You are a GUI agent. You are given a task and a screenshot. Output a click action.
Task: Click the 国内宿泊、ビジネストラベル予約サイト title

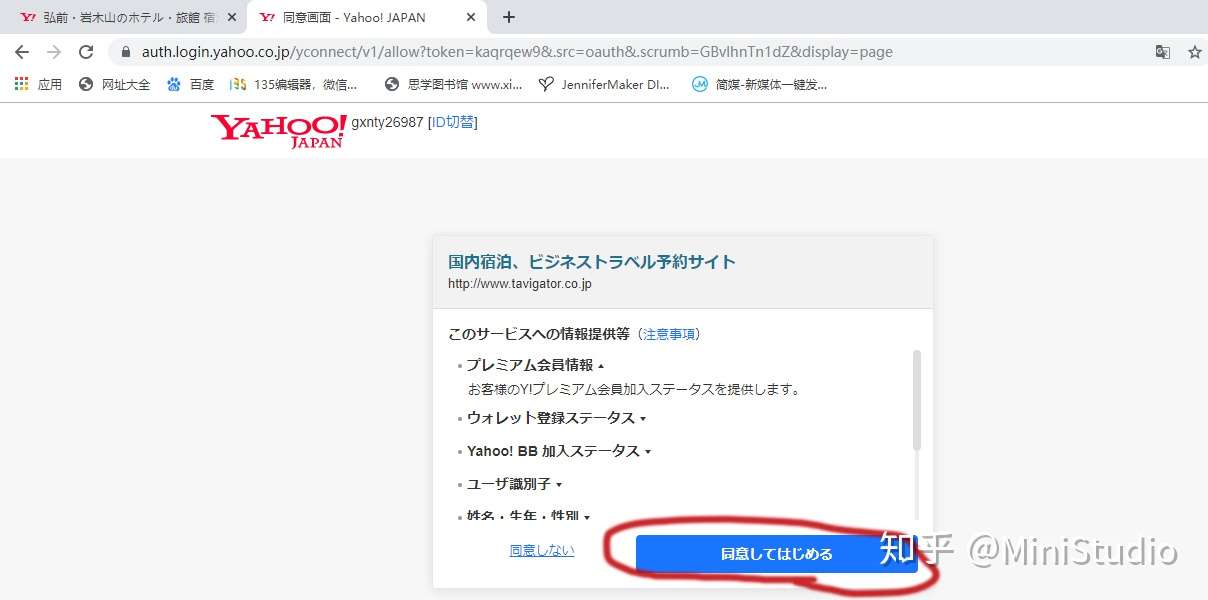tap(592, 262)
